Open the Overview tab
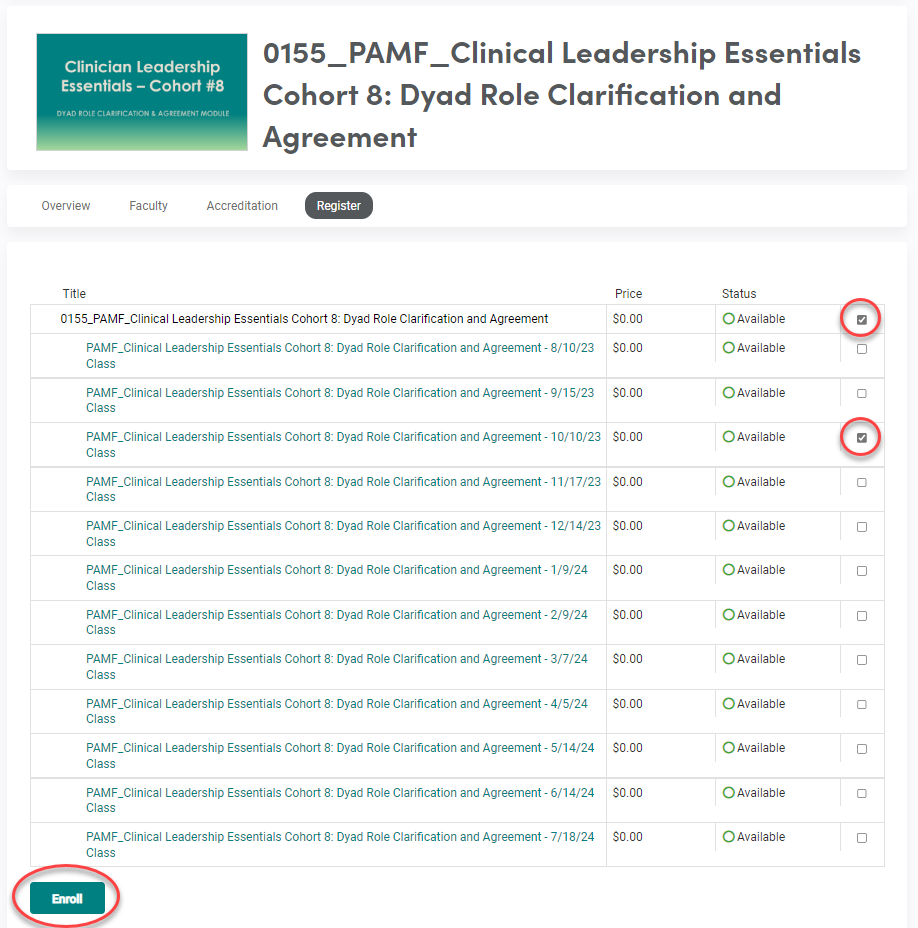The width and height of the screenshot is (918, 928). pyautogui.click(x=66, y=206)
